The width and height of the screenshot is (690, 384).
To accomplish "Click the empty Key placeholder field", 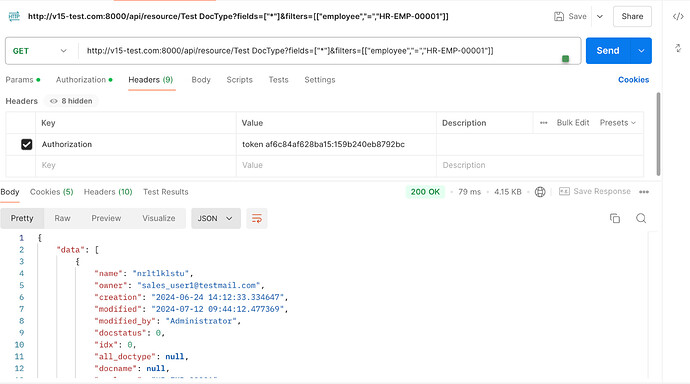I will pyautogui.click(x=136, y=165).
